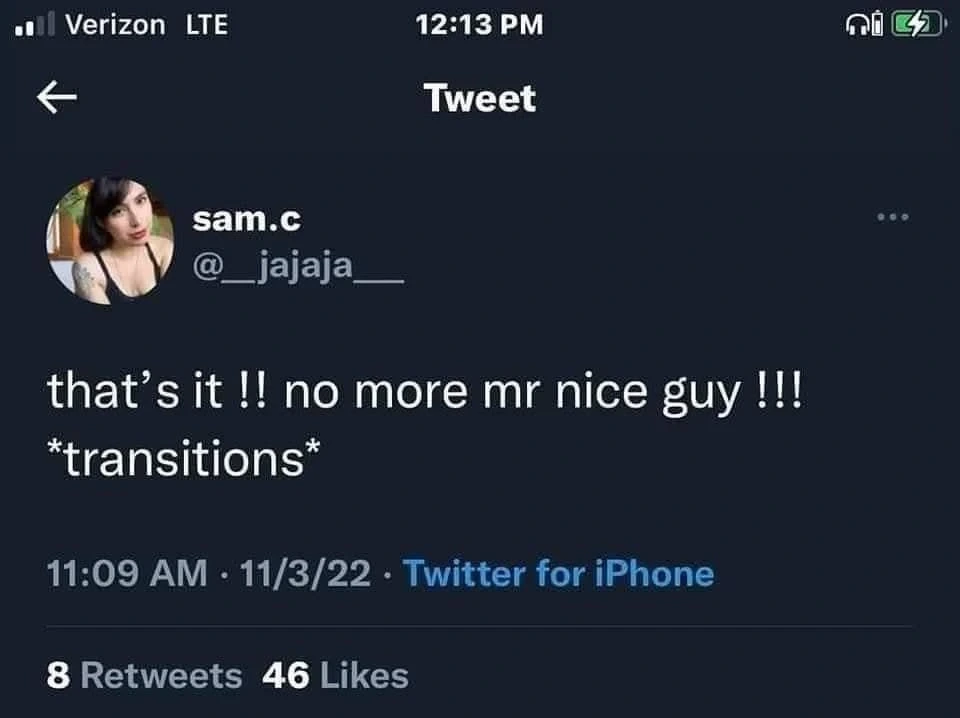View the 8 Retweets list
The image size is (960, 718).
(145, 675)
